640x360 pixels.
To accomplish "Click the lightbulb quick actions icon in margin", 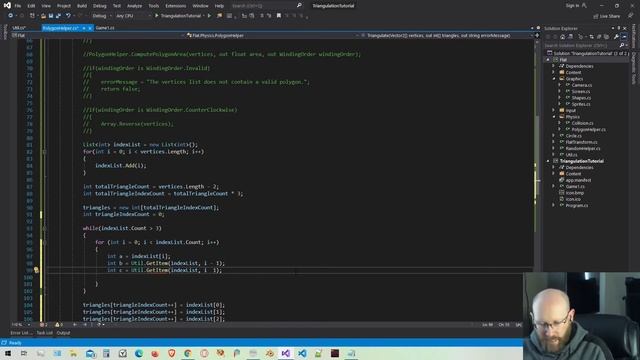I will (36, 270).
